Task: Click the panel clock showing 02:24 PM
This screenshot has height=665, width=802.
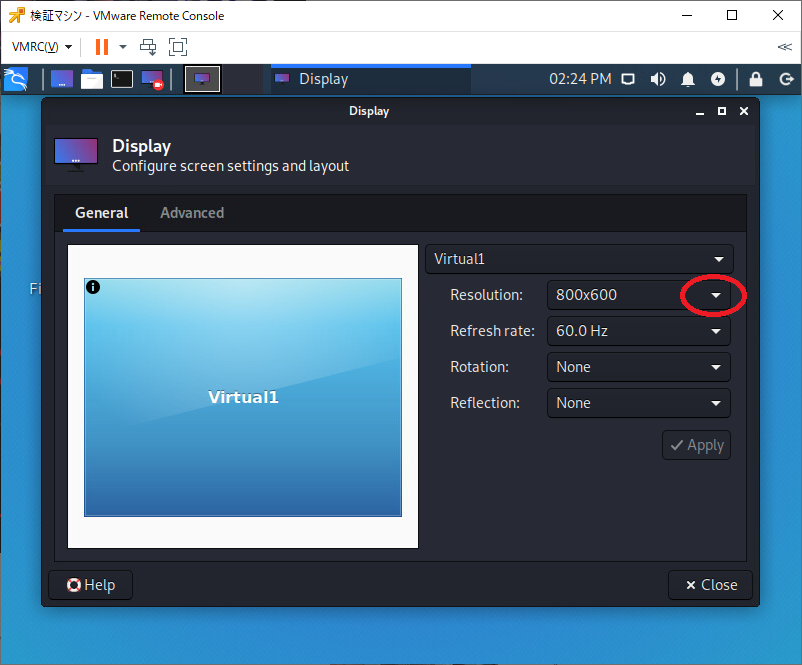Action: pyautogui.click(x=580, y=79)
